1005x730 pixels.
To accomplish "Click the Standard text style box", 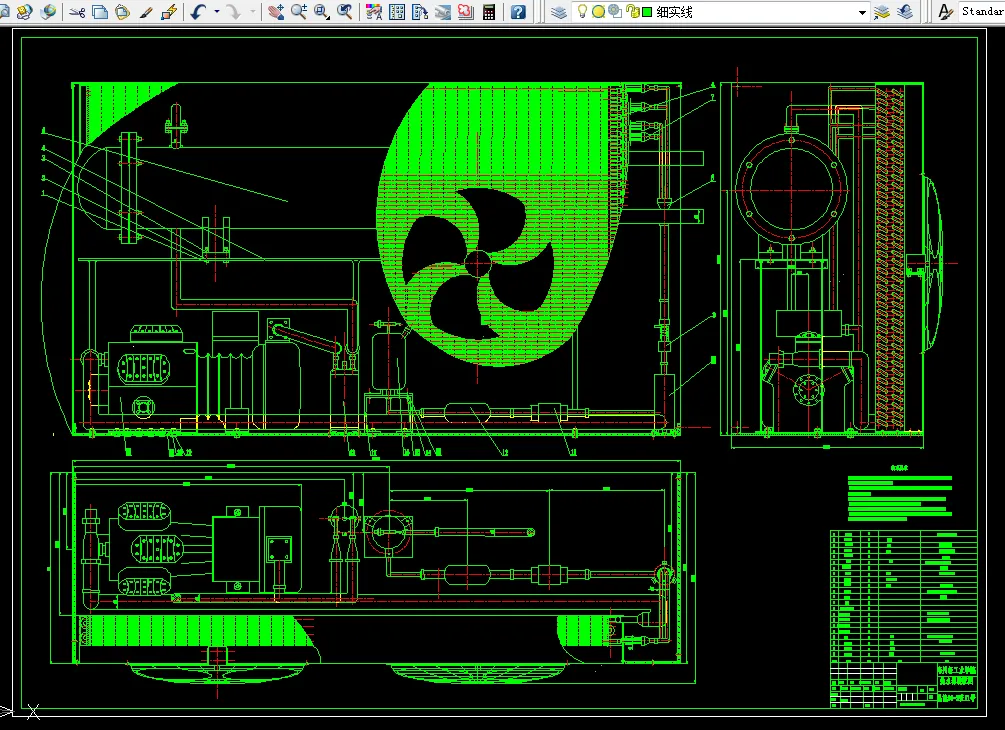I will [x=981, y=12].
